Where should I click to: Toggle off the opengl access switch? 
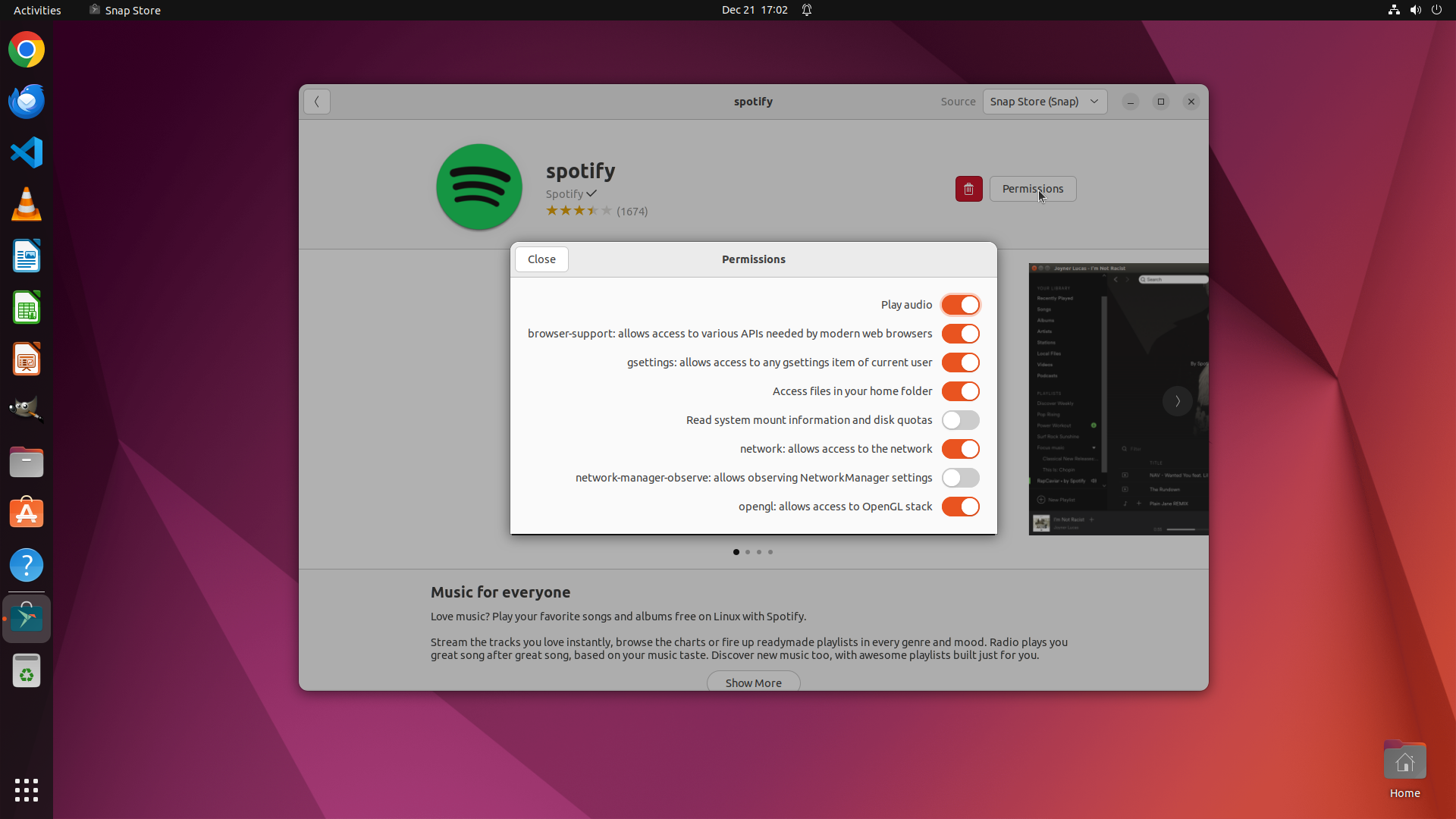(x=960, y=507)
